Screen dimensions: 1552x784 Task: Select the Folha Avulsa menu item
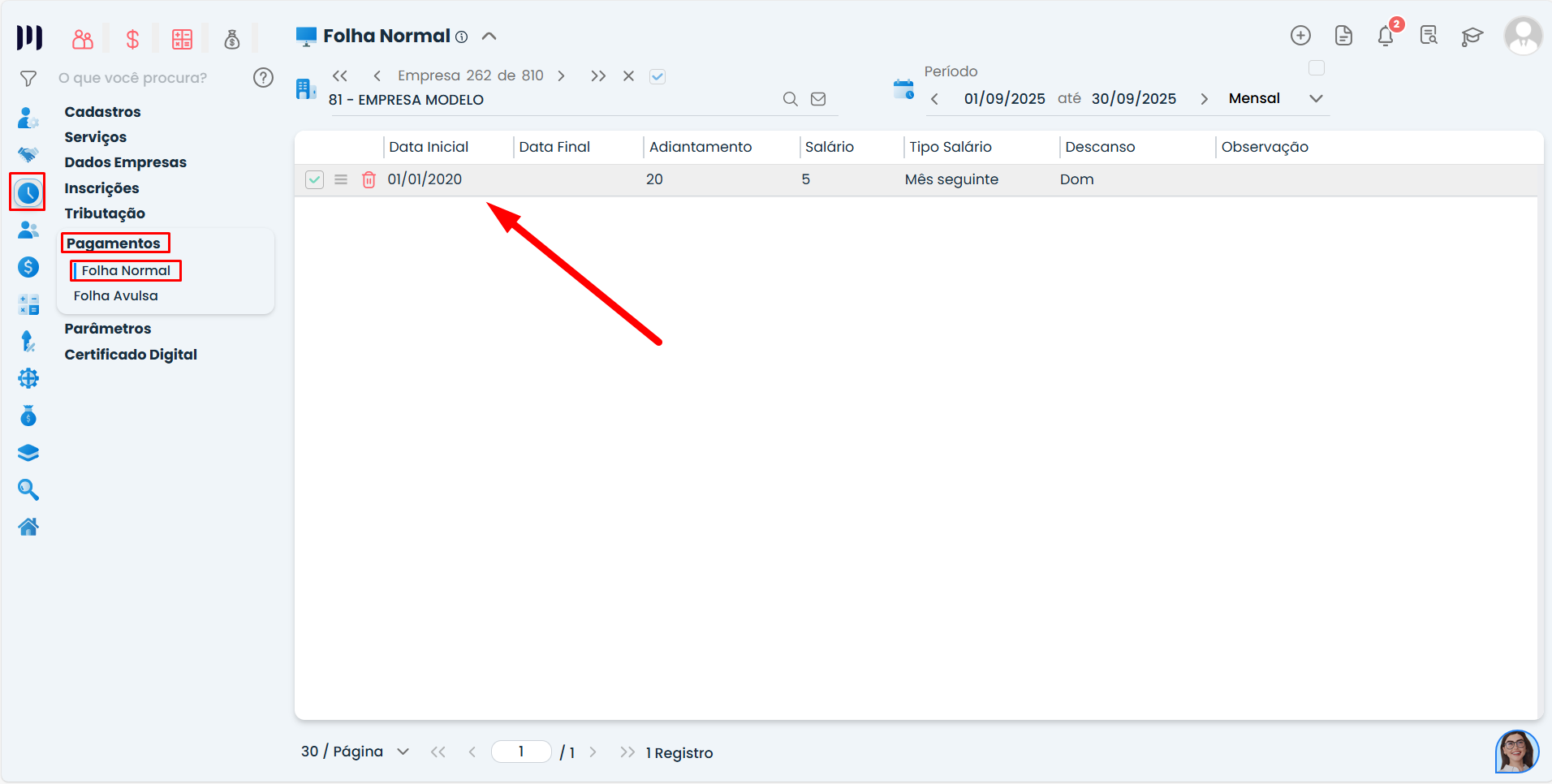116,295
